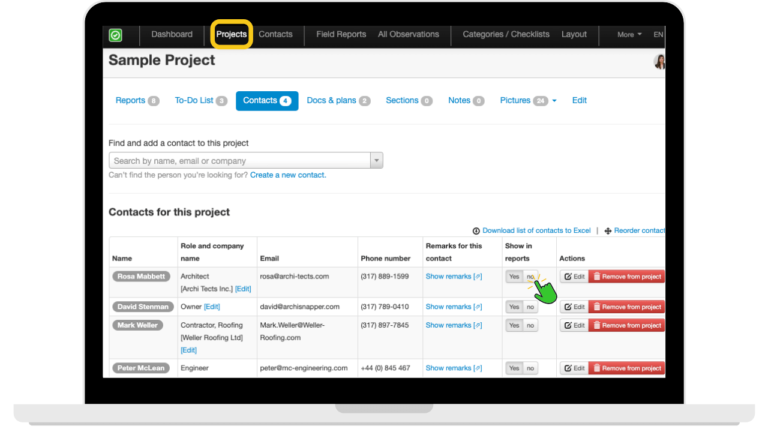Image resolution: width=768 pixels, height=432 pixels.
Task: Open Layout in the navigation bar
Action: point(574,34)
